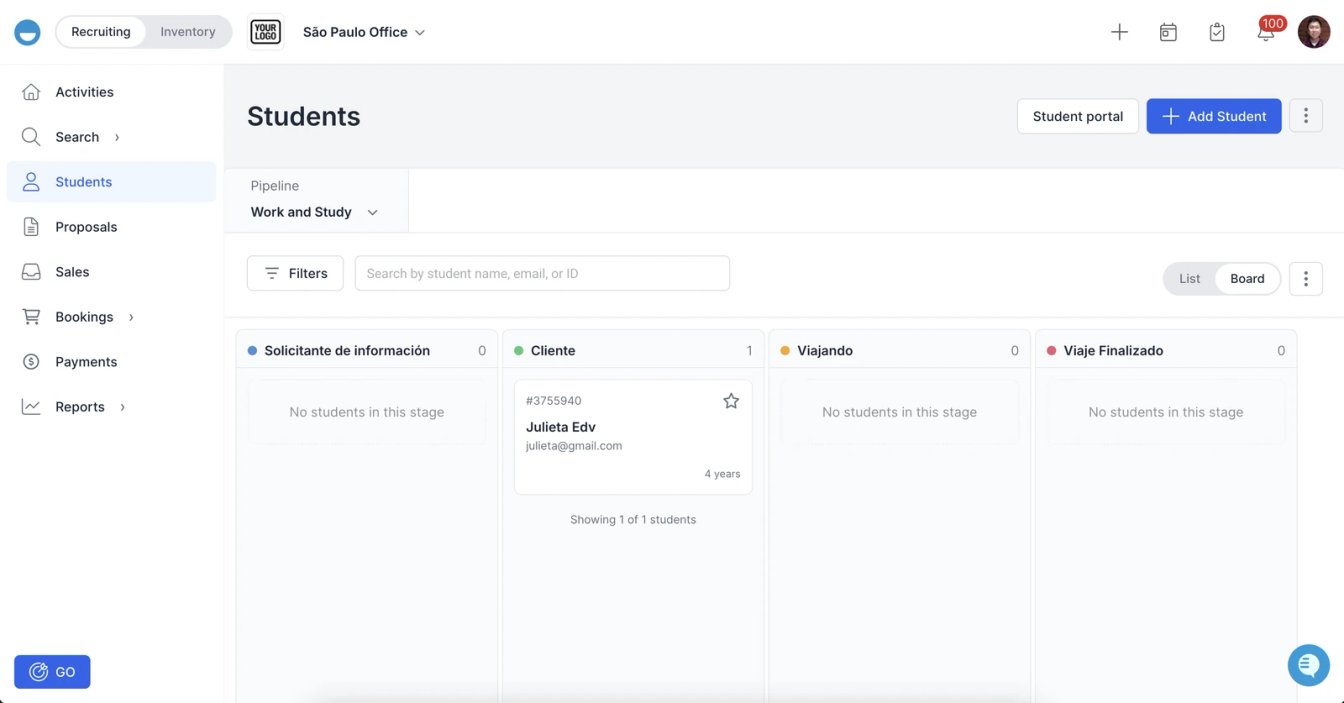The width and height of the screenshot is (1344, 703).
Task: Expand the Bookings submenu chevron
Action: (131, 317)
